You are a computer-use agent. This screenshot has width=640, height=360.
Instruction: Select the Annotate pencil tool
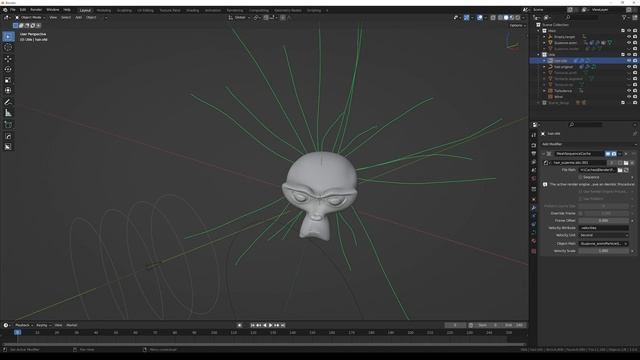(x=8, y=102)
